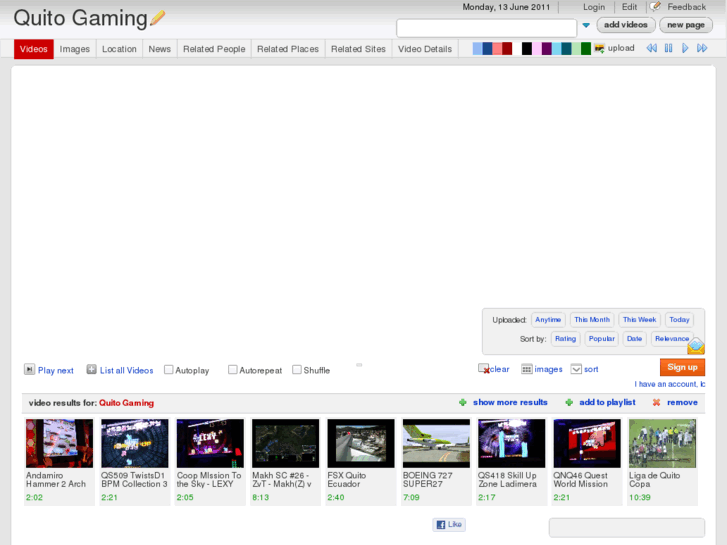Click the Facebook Like button
The image size is (727, 545).
point(449,525)
